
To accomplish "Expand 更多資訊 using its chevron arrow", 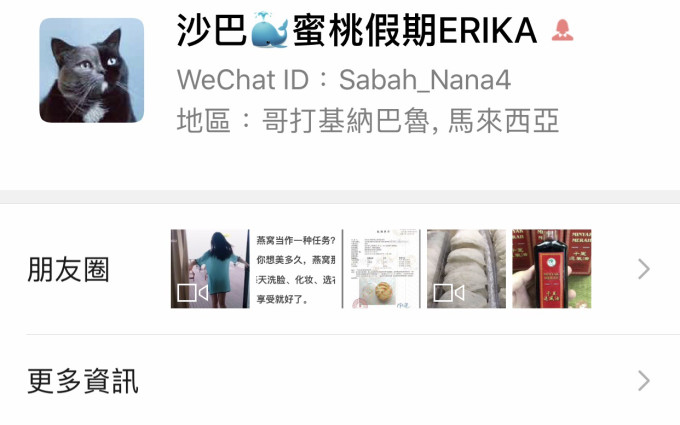I will 644,381.
